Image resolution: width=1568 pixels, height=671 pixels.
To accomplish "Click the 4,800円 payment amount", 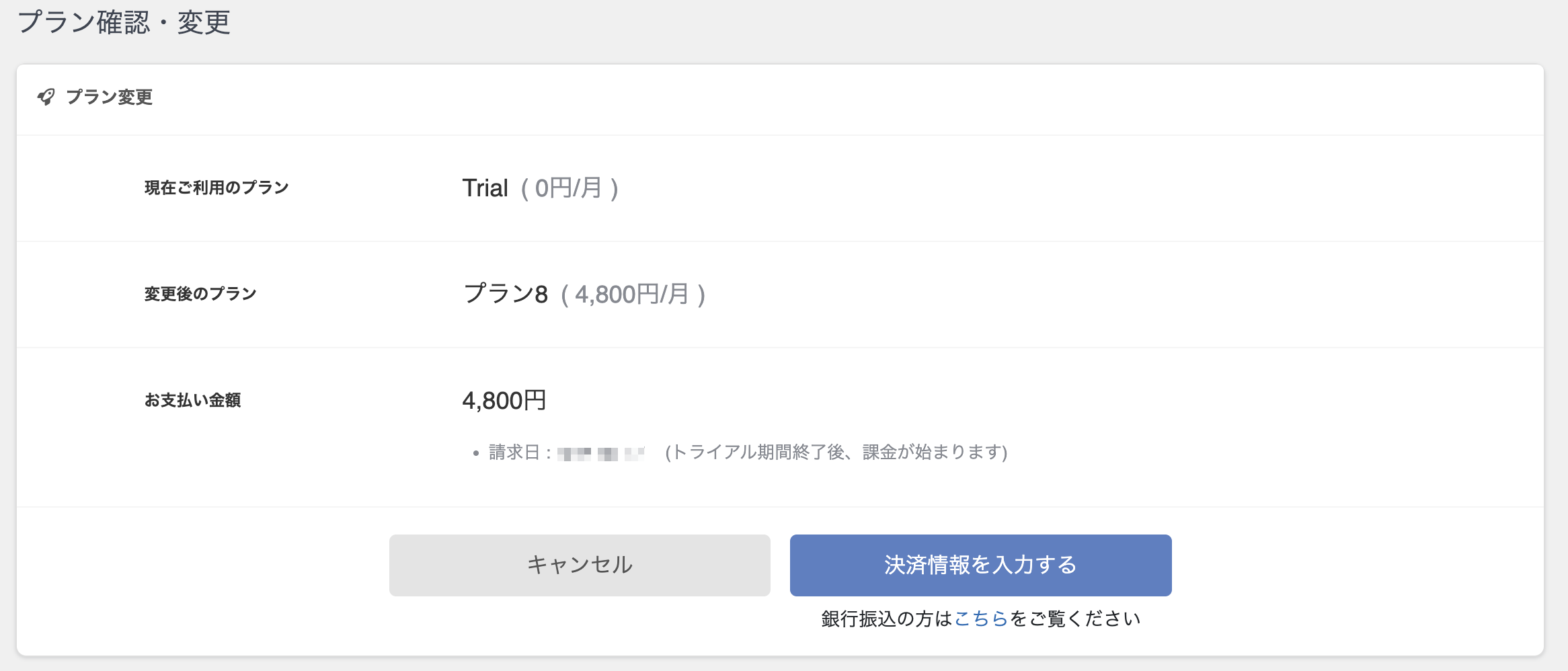I will [x=504, y=401].
